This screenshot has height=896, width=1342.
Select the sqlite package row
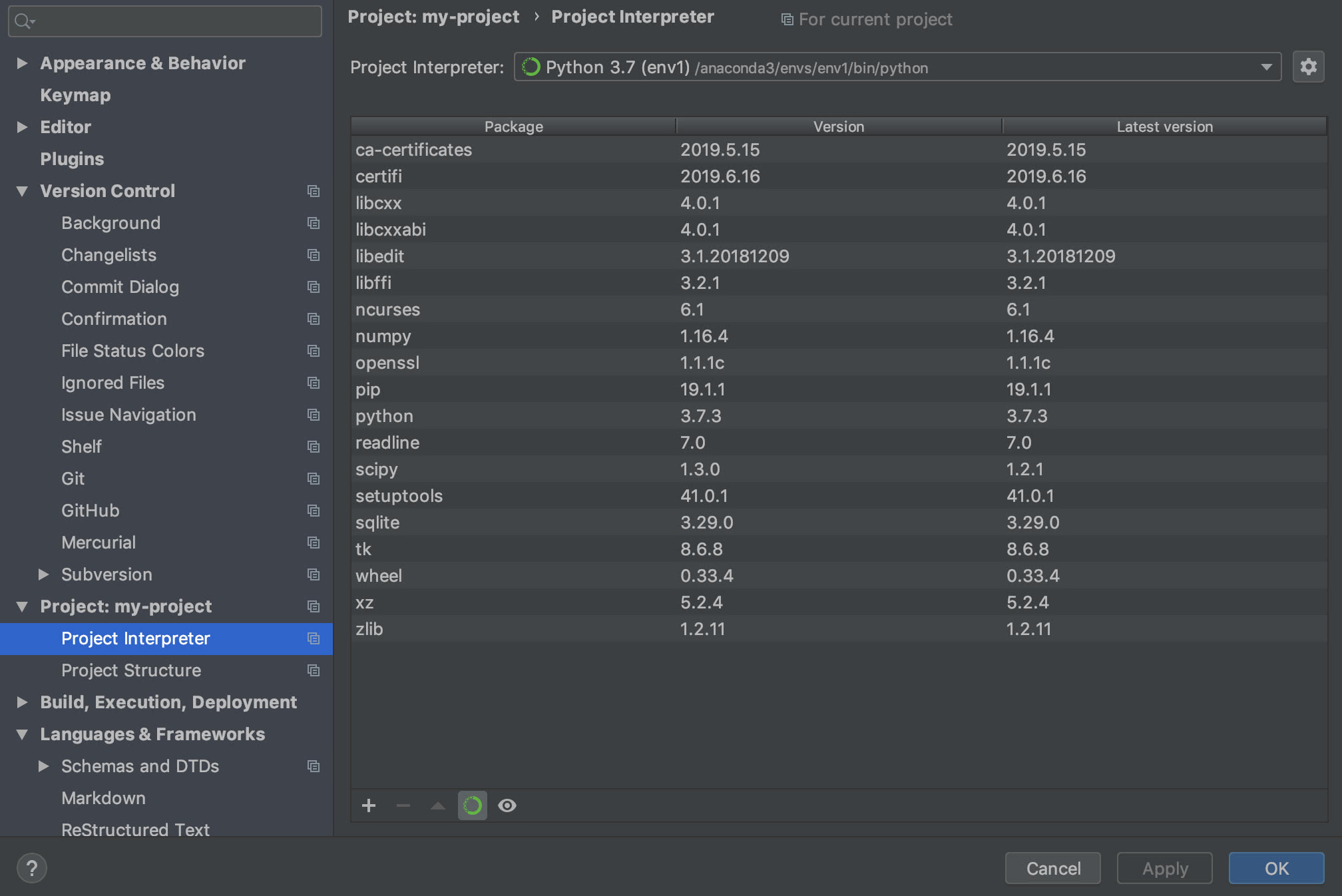point(839,523)
